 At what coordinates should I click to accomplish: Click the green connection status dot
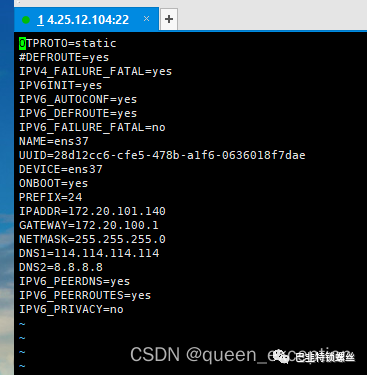click(26, 20)
